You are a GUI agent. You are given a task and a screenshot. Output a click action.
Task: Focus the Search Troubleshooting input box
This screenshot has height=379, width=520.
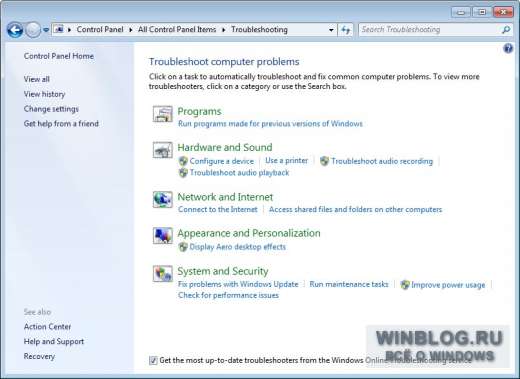(430, 30)
